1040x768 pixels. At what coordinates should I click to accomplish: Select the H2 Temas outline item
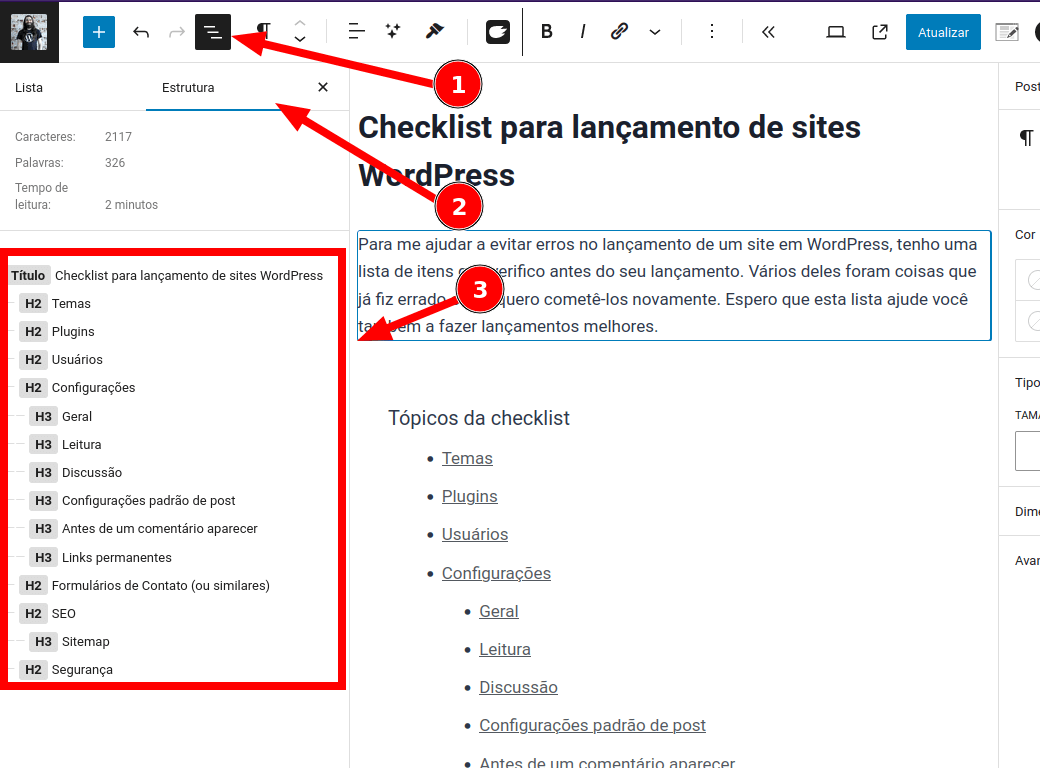tap(55, 304)
